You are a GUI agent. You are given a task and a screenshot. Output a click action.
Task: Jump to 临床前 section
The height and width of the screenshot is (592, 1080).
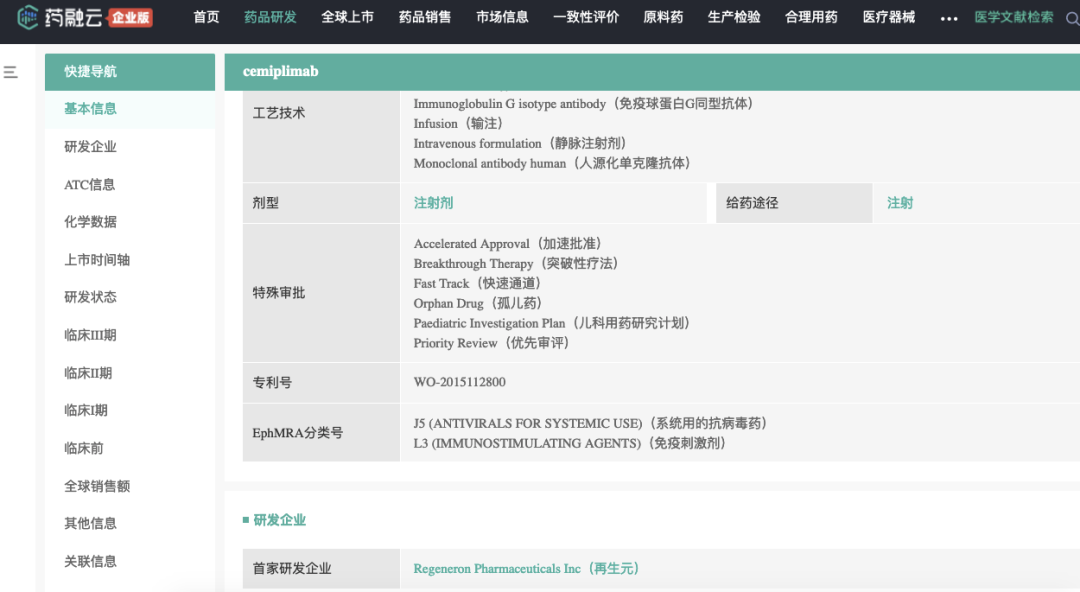click(83, 448)
